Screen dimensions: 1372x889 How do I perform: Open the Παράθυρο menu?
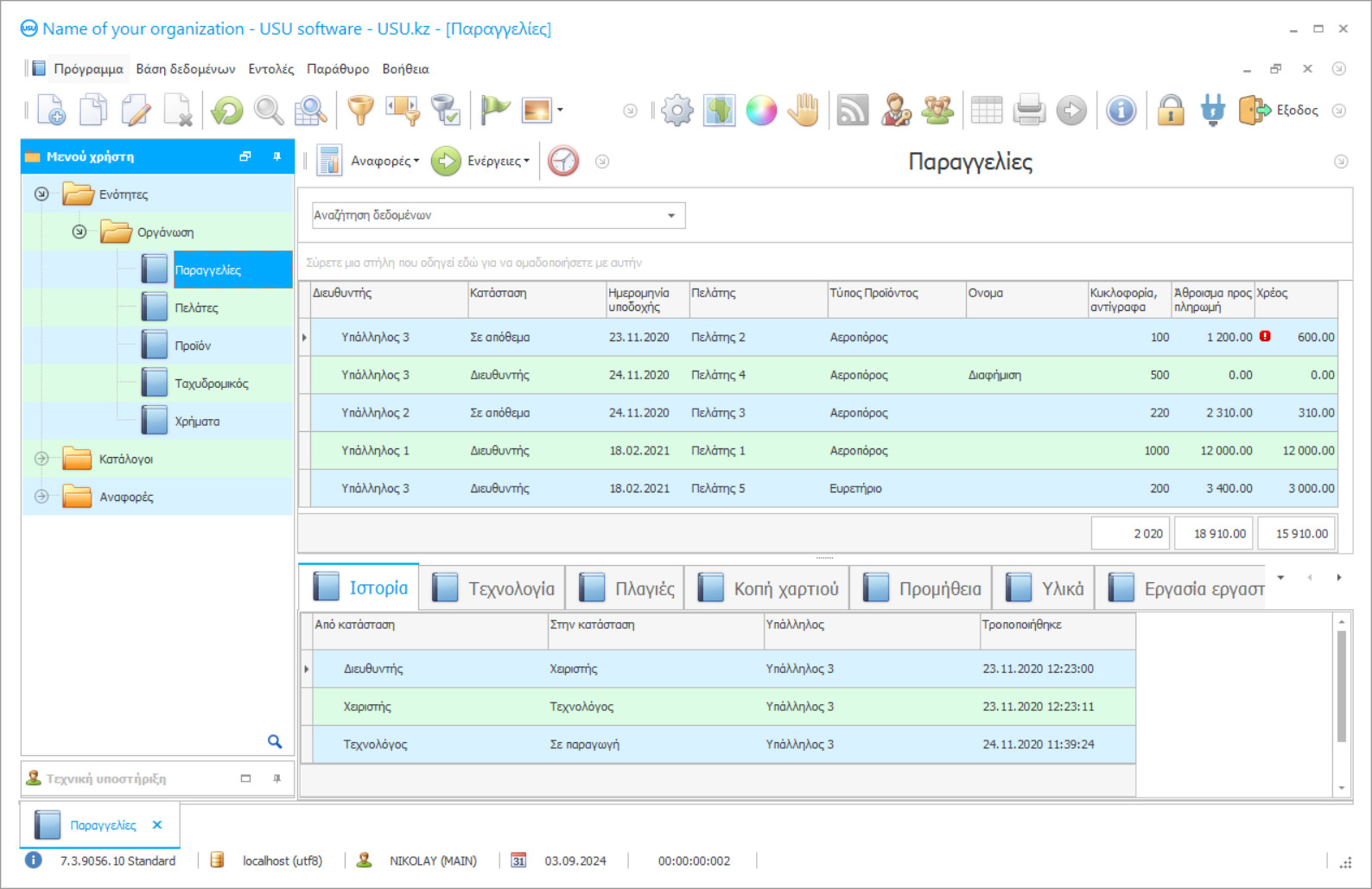coord(338,69)
